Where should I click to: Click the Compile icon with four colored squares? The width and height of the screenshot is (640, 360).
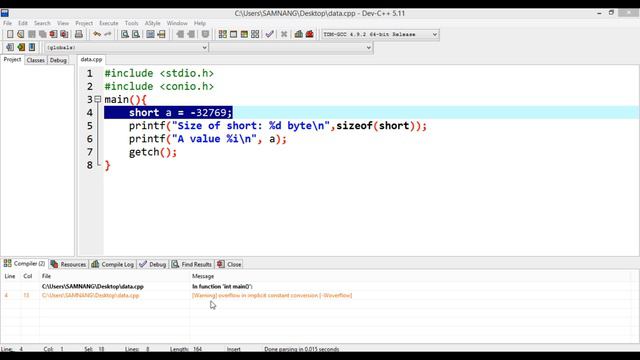click(x=222, y=34)
